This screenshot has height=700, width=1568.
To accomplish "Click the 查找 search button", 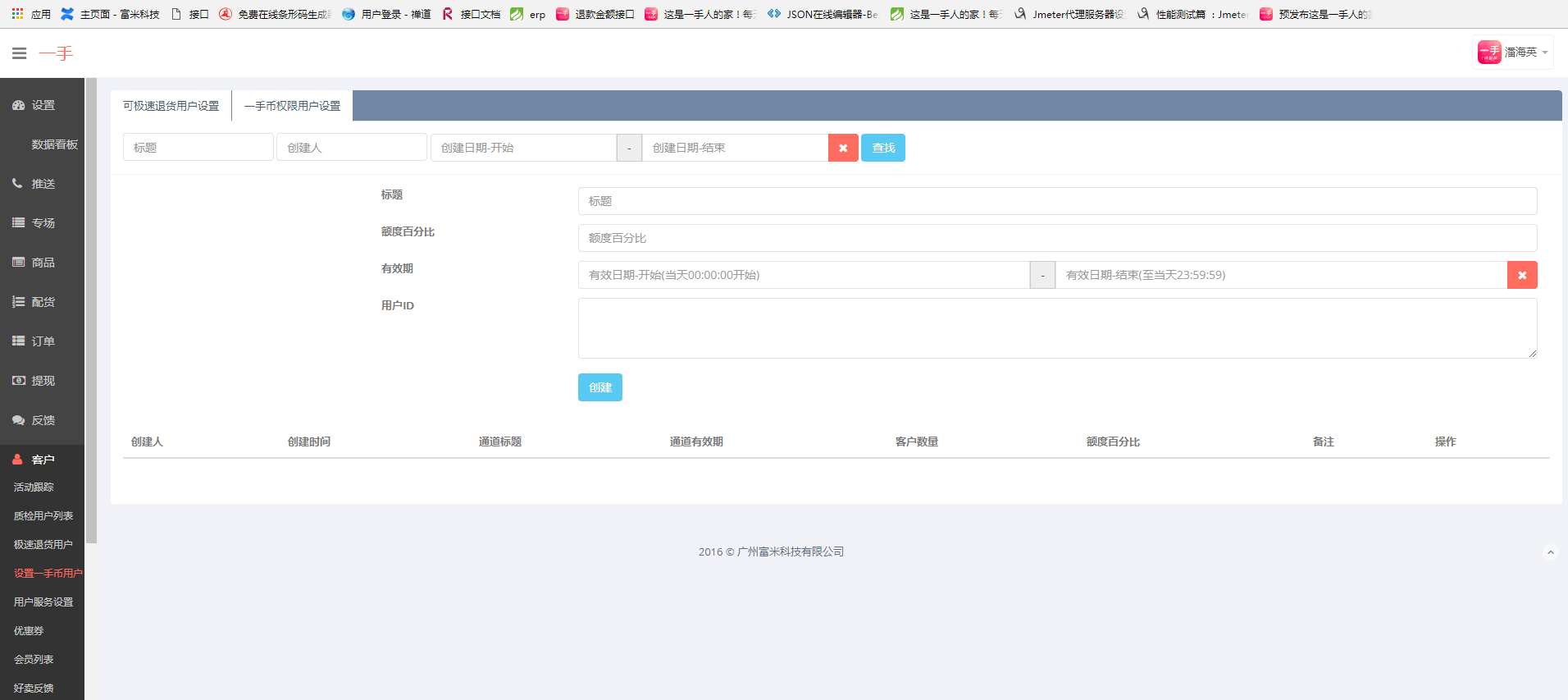I will point(883,148).
